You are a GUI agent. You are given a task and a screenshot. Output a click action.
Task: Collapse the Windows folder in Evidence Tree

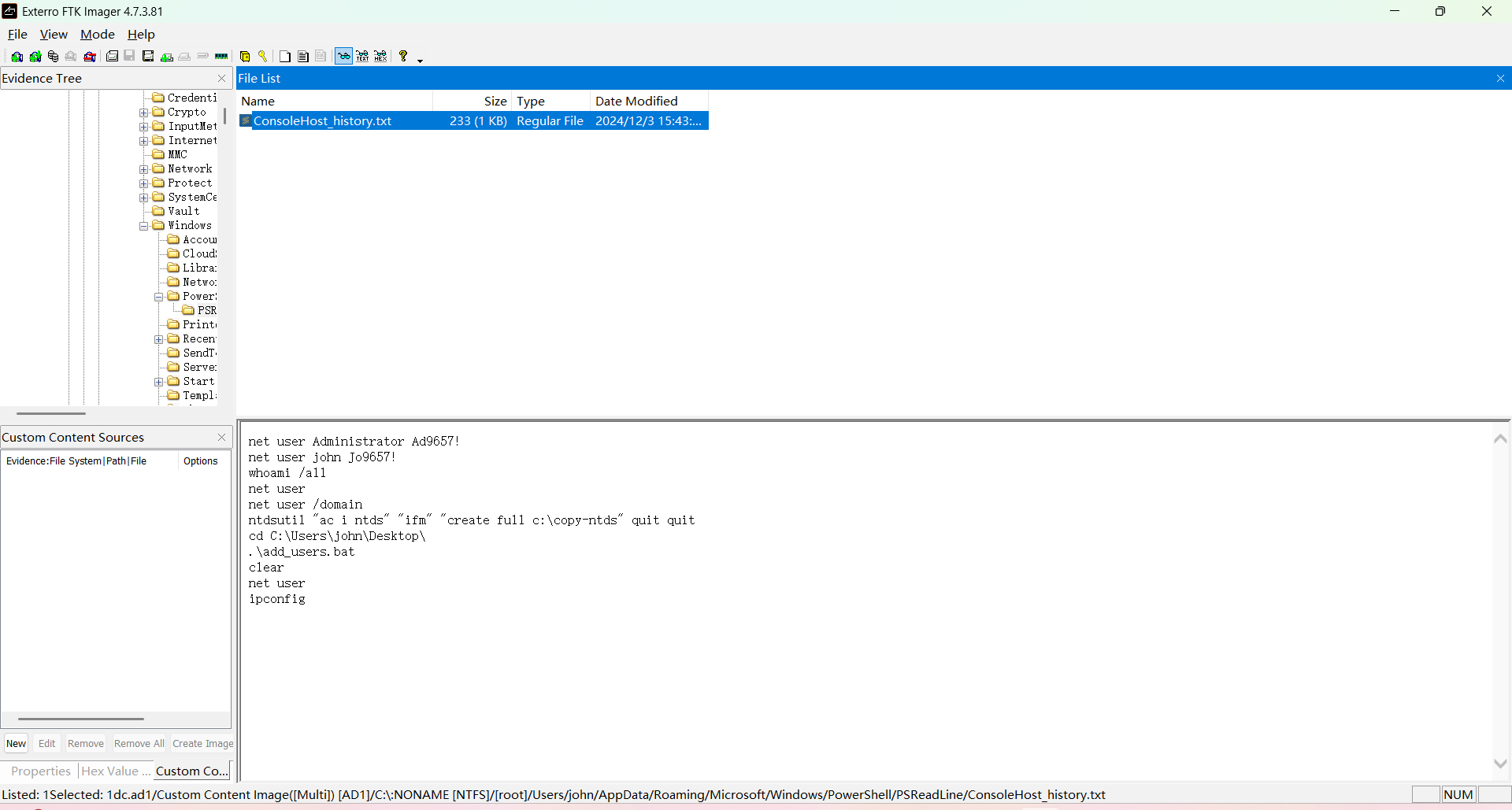[144, 226]
